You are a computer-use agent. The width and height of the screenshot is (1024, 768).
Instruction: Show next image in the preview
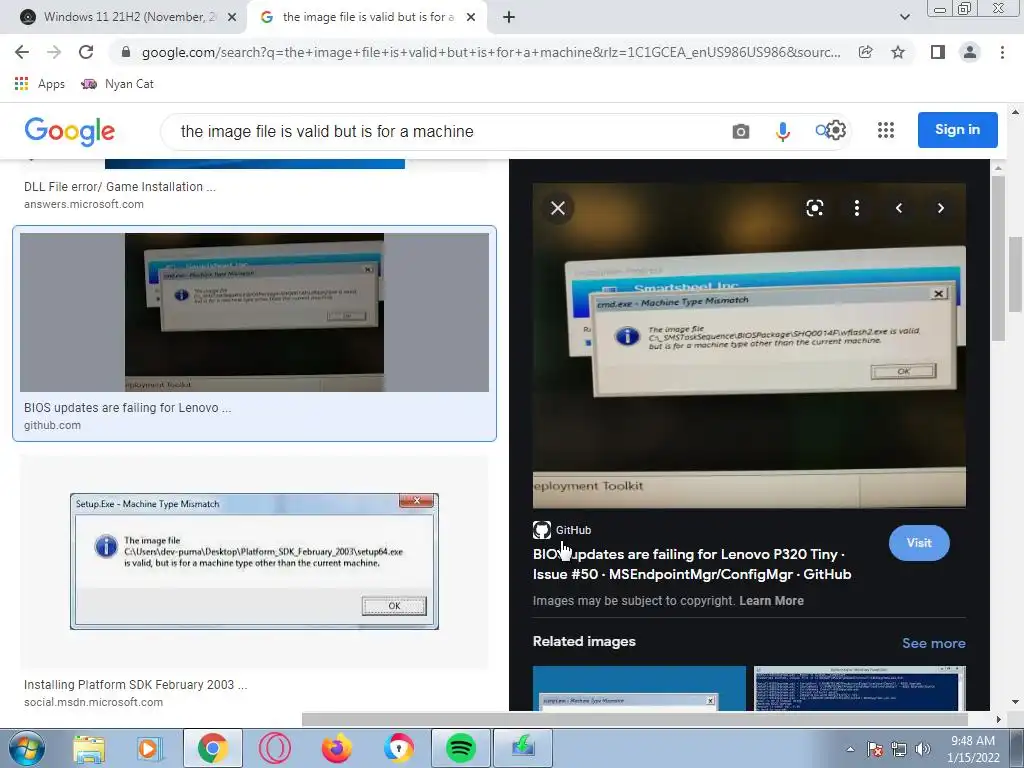tap(940, 208)
